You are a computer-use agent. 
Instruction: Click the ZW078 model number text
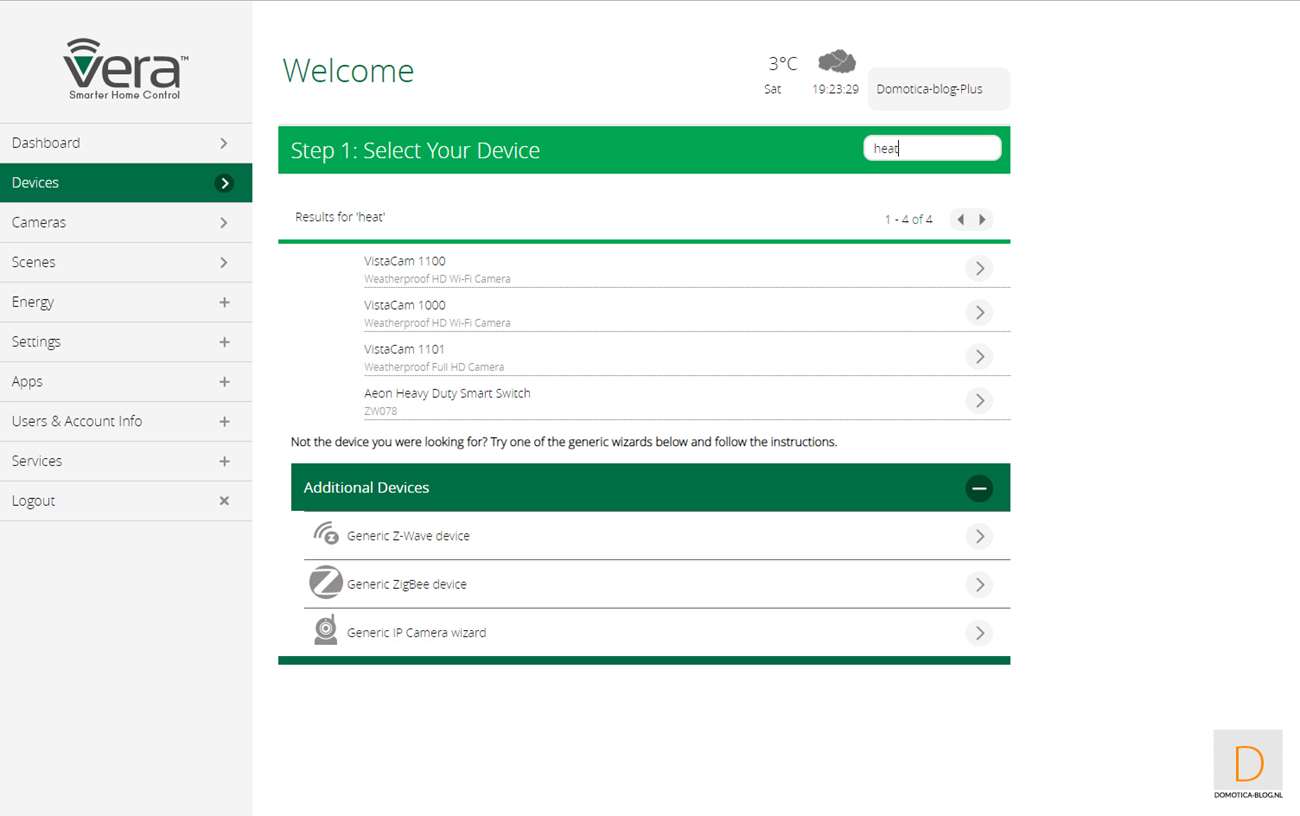(381, 411)
